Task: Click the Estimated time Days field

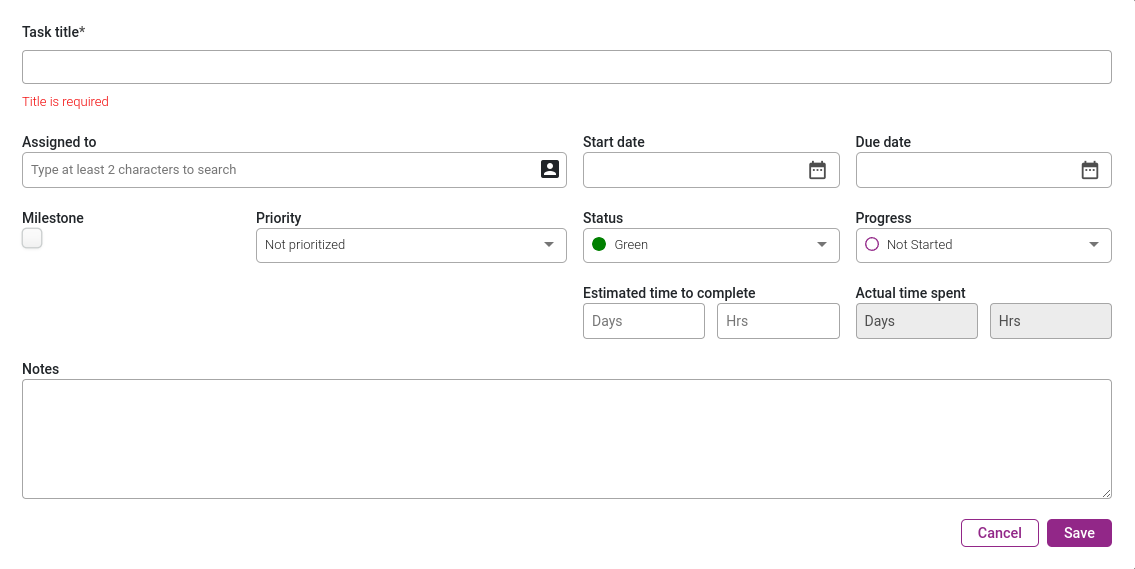Action: (x=644, y=321)
